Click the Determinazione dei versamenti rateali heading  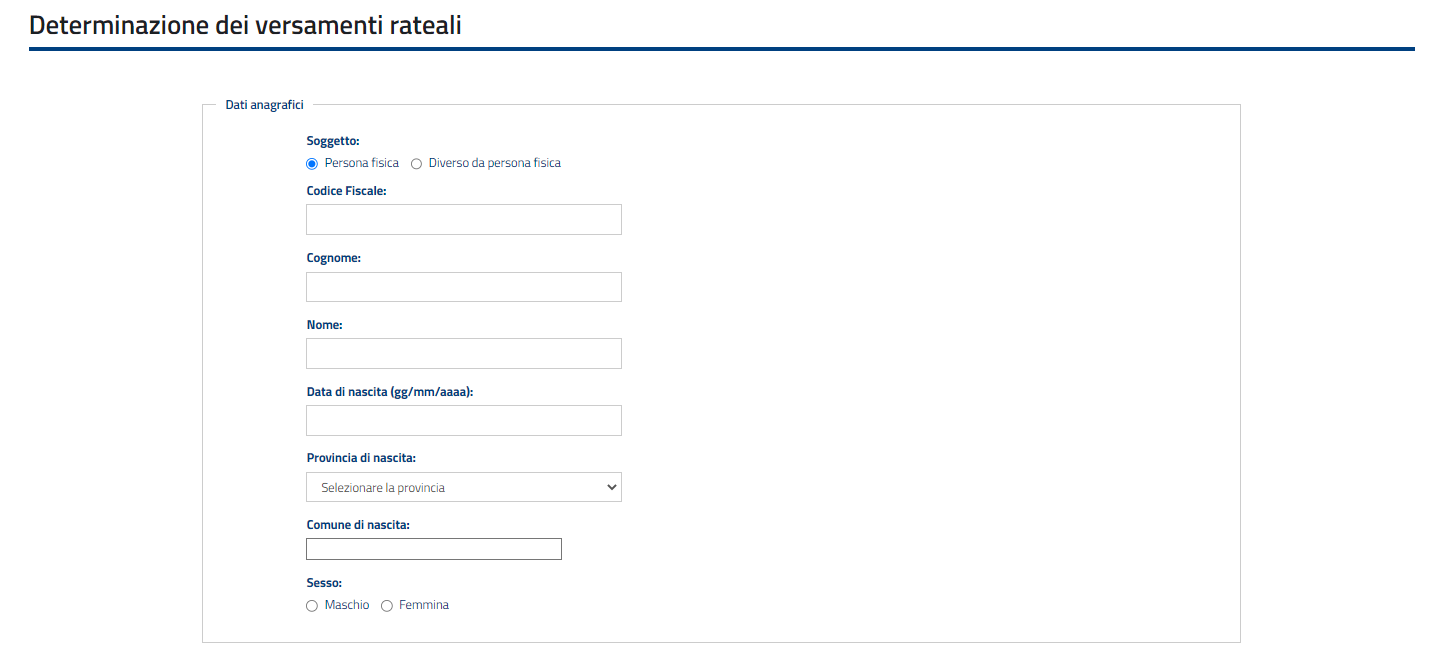[245, 25]
